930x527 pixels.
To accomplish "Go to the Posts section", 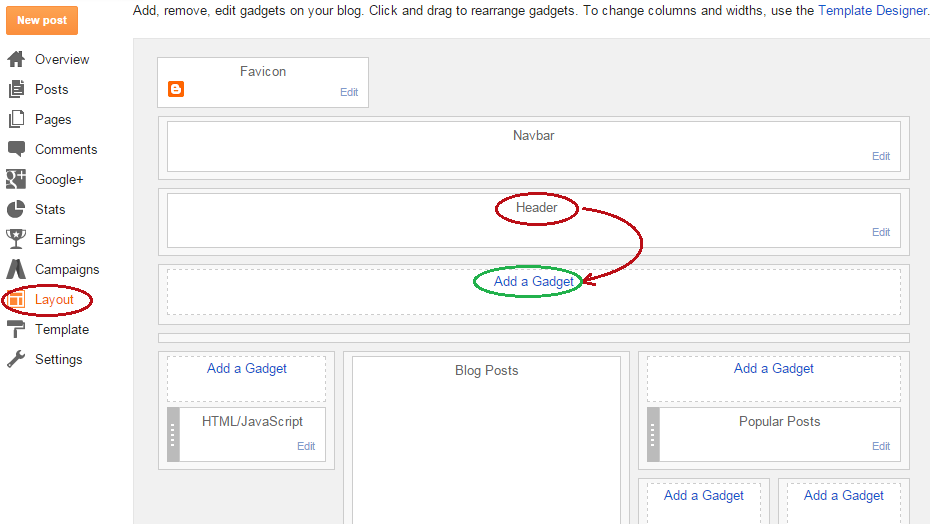I will coord(52,90).
